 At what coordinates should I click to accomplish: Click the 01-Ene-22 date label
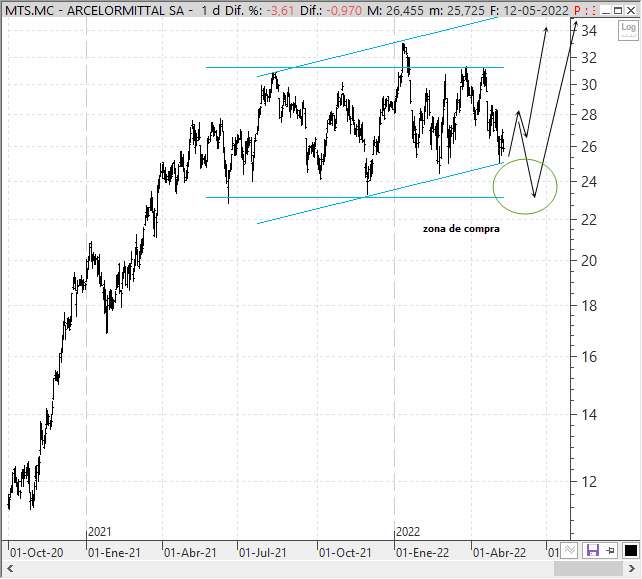tap(422, 553)
